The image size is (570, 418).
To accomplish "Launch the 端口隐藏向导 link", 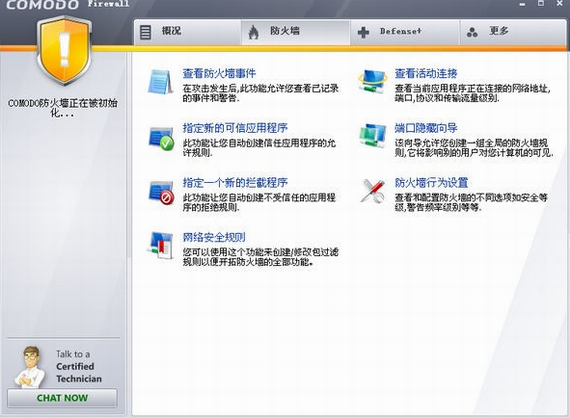I will [x=426, y=128].
